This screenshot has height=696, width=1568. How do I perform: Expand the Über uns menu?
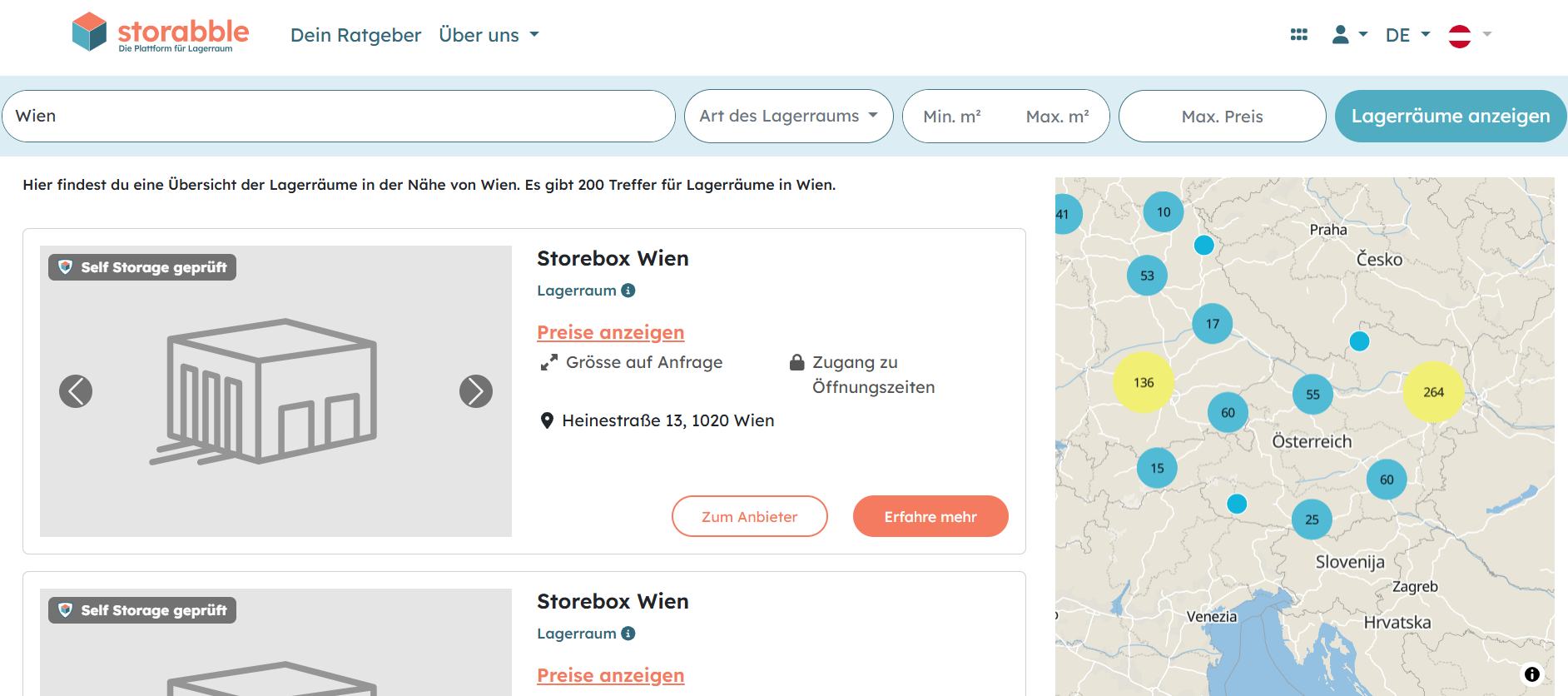(489, 35)
